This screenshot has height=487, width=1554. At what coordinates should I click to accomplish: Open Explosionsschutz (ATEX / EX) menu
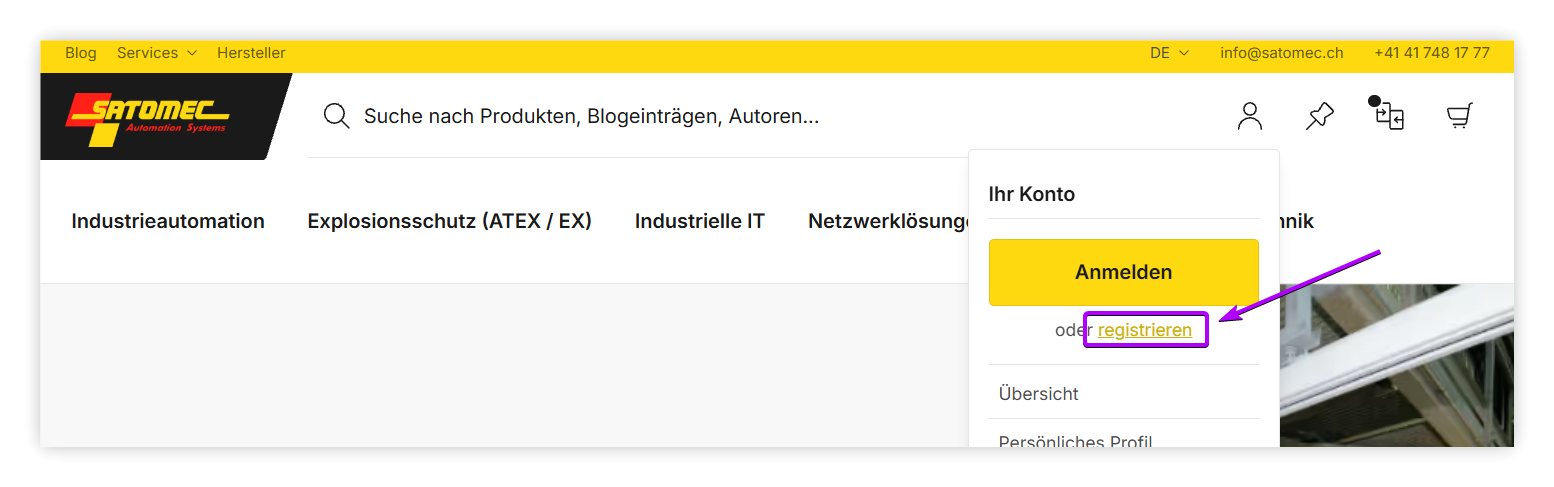pyautogui.click(x=449, y=221)
